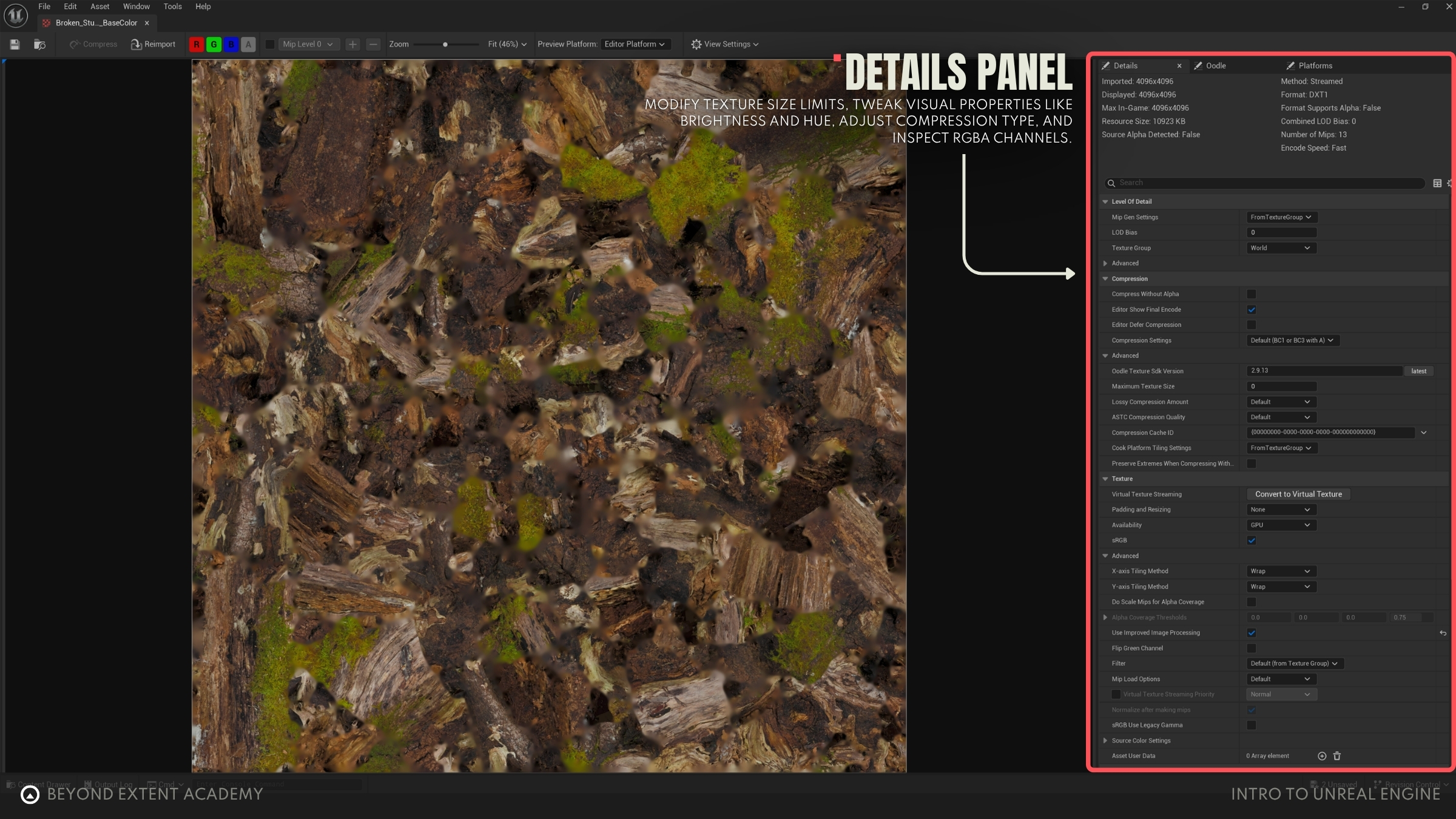Click the Save asset icon
Image resolution: width=1456 pixels, height=819 pixels.
pyautogui.click(x=15, y=44)
